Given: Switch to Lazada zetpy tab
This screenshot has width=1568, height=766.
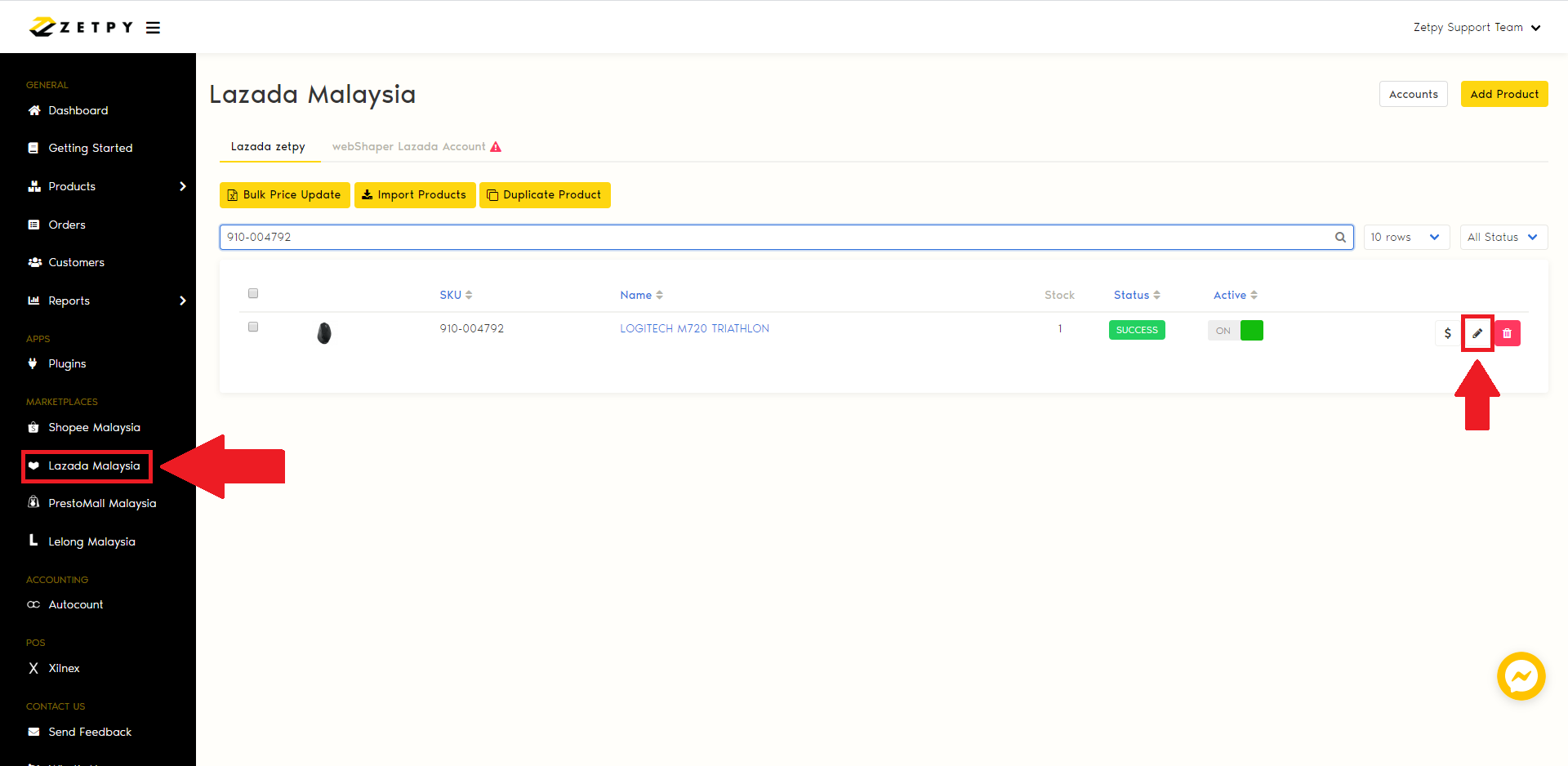Looking at the screenshot, I should click(268, 147).
